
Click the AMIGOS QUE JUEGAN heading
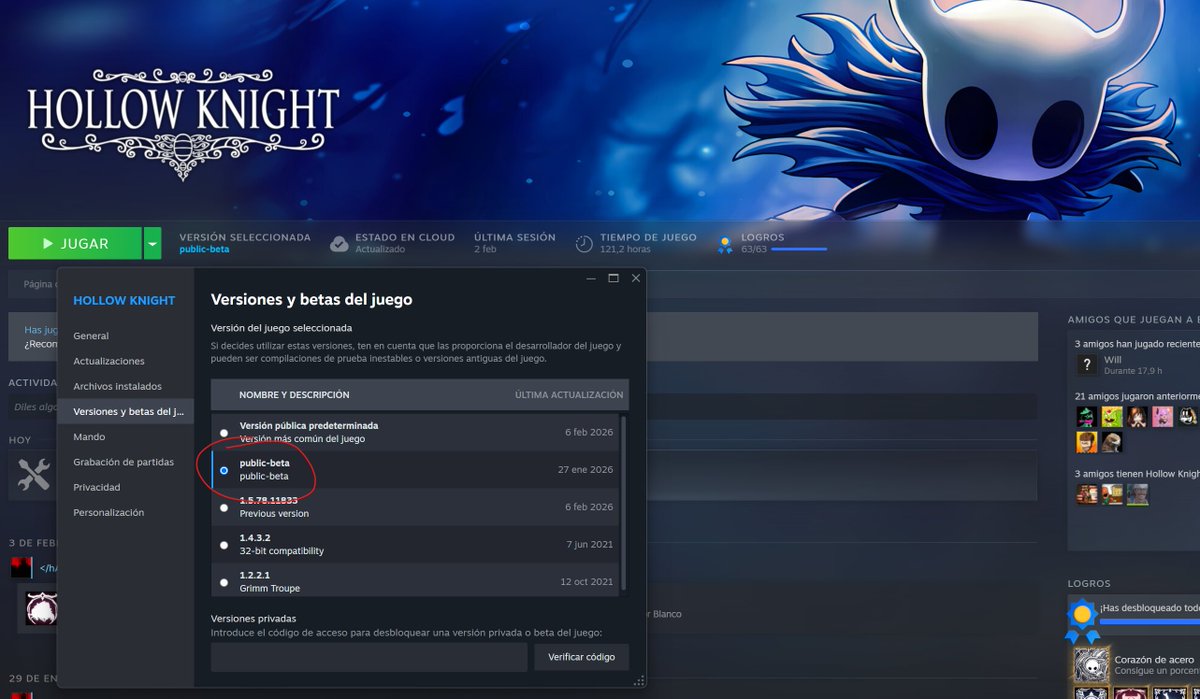click(1133, 320)
